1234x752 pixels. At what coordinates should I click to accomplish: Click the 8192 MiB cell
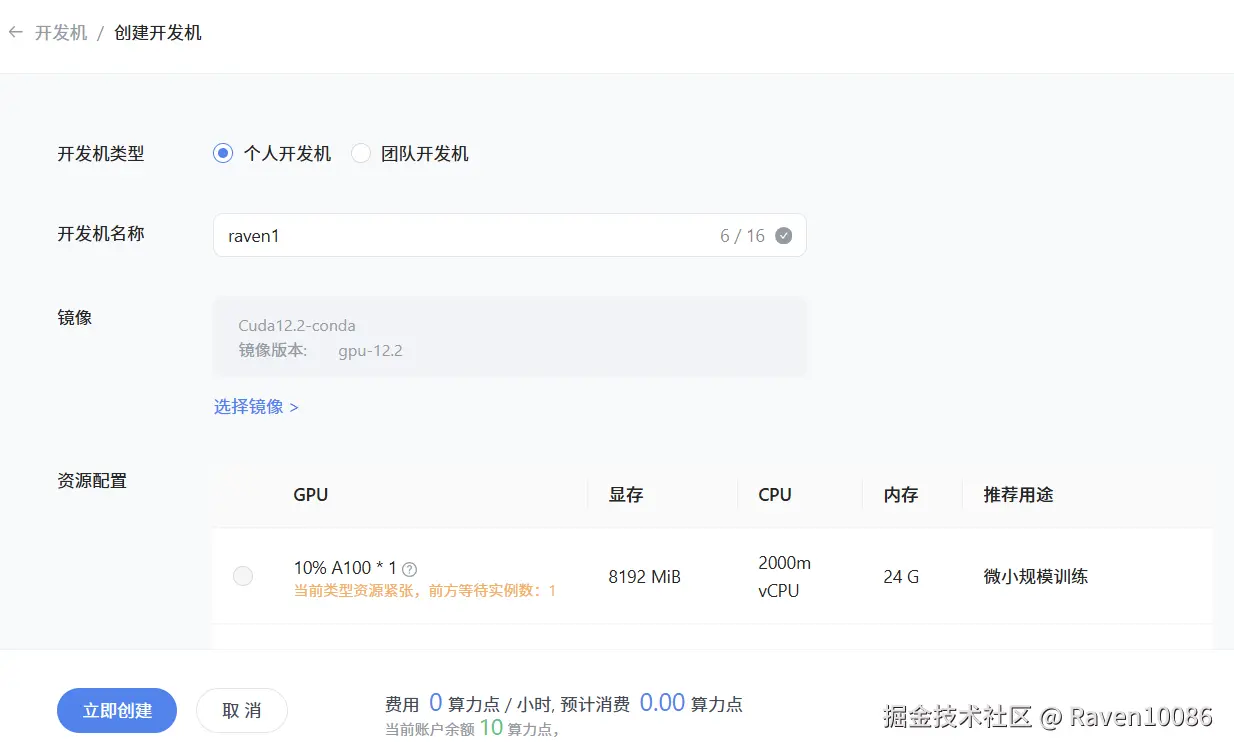645,577
